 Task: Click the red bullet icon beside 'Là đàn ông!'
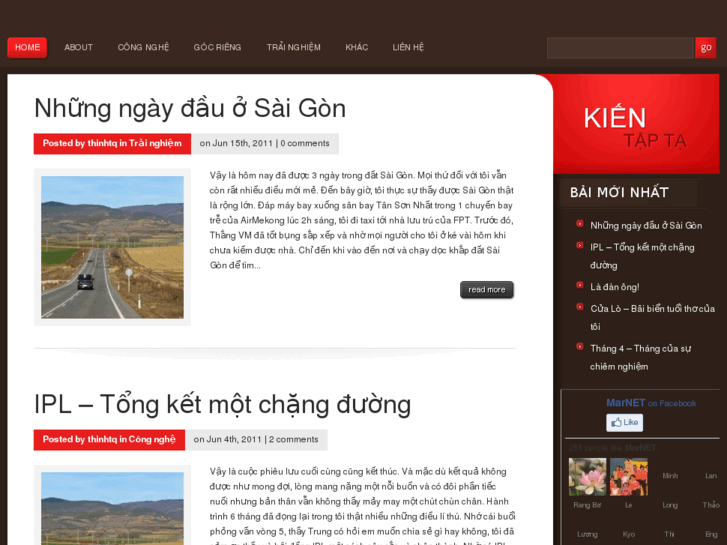[x=580, y=285]
